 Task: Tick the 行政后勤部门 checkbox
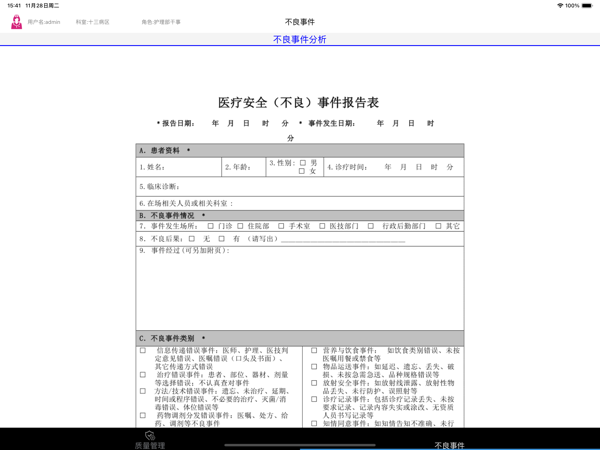pyautogui.click(x=371, y=226)
